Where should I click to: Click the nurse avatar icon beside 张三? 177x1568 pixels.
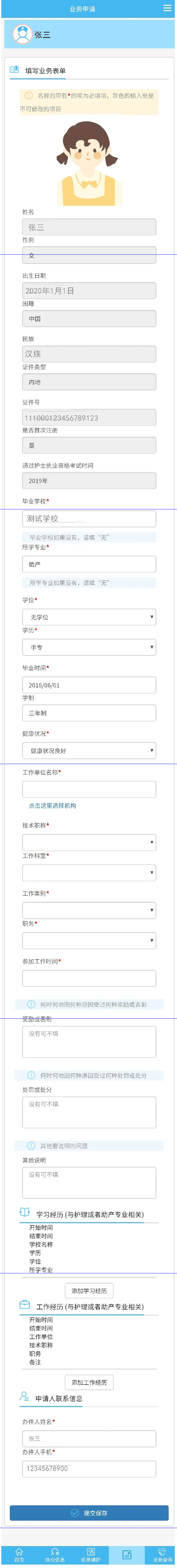tap(23, 35)
